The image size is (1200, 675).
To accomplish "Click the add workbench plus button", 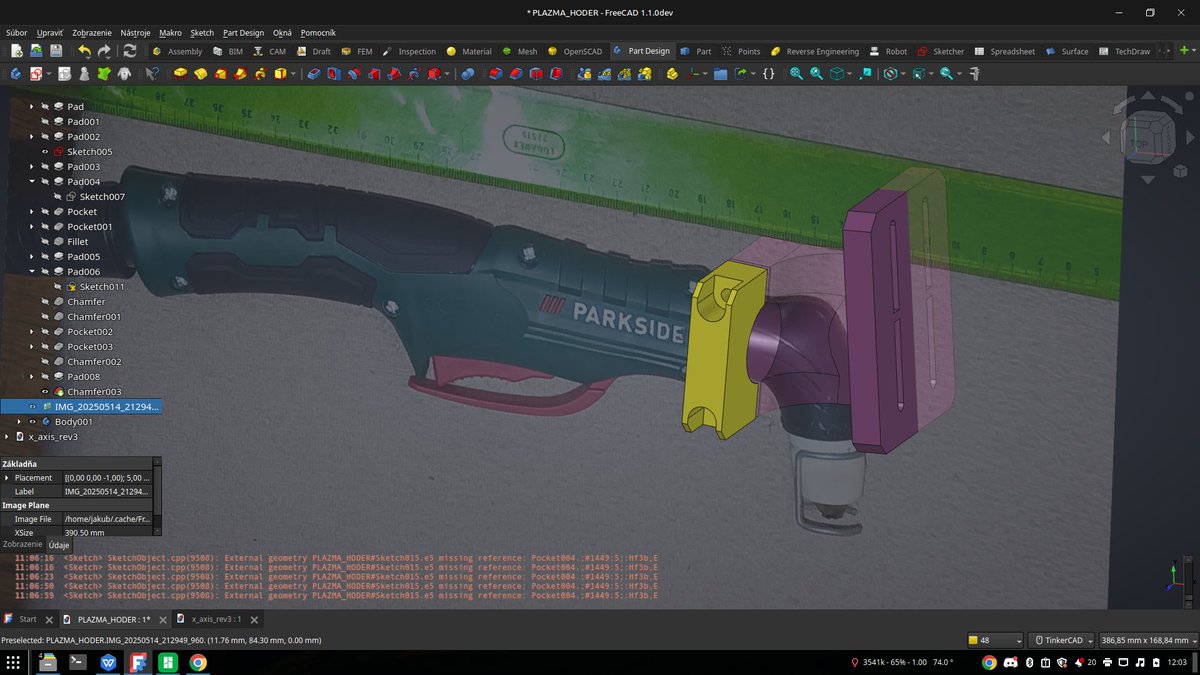I will pos(1184,51).
